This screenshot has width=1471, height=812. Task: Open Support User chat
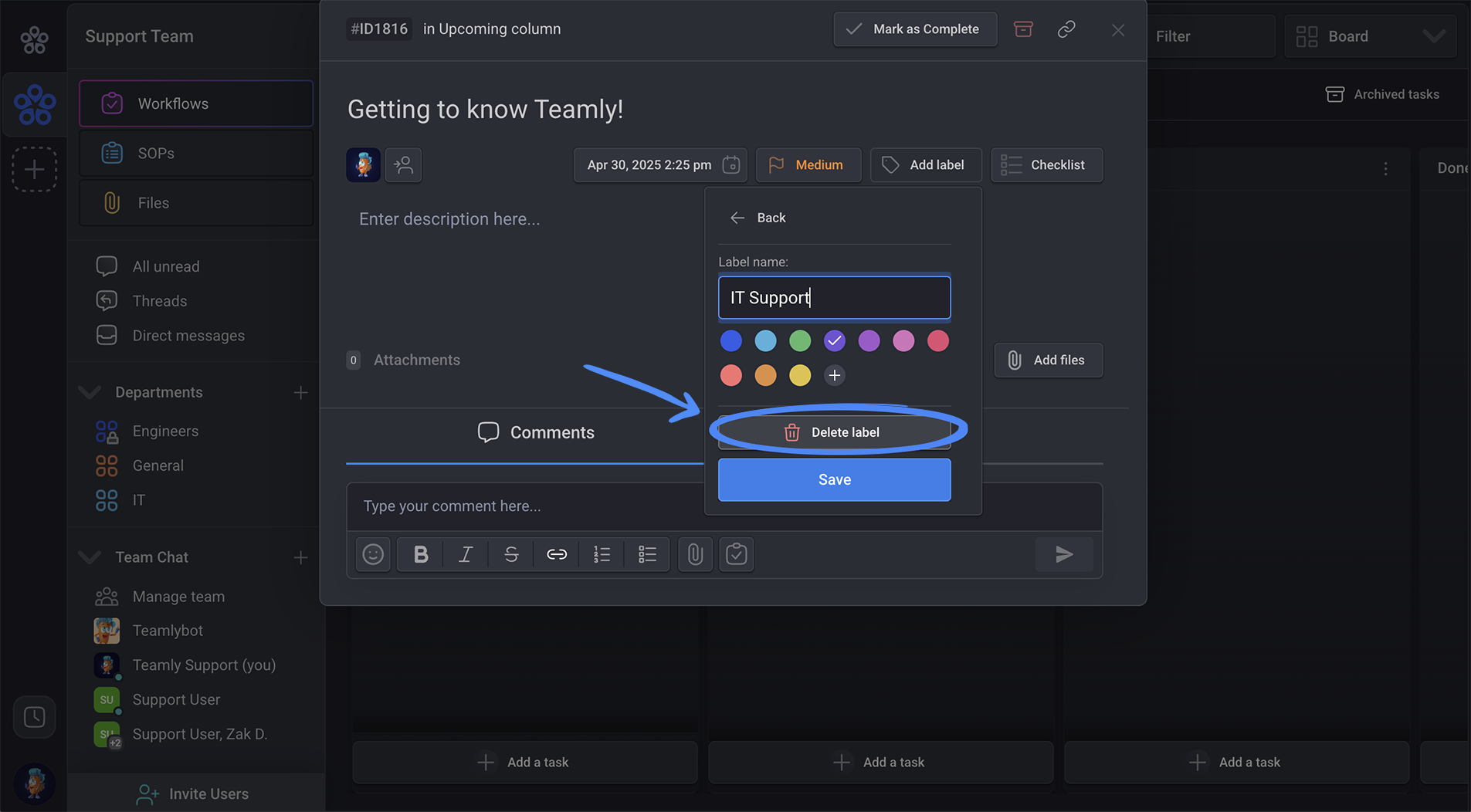[x=176, y=700]
